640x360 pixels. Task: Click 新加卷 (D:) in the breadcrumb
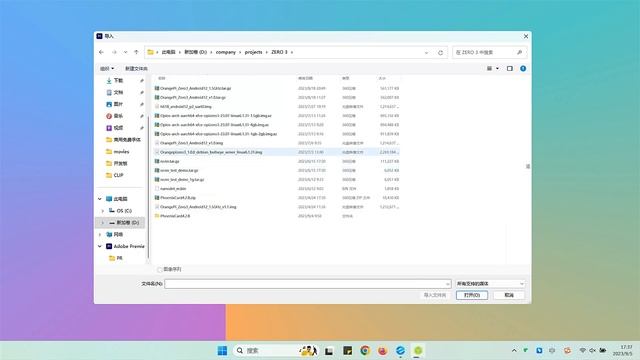pyautogui.click(x=196, y=52)
